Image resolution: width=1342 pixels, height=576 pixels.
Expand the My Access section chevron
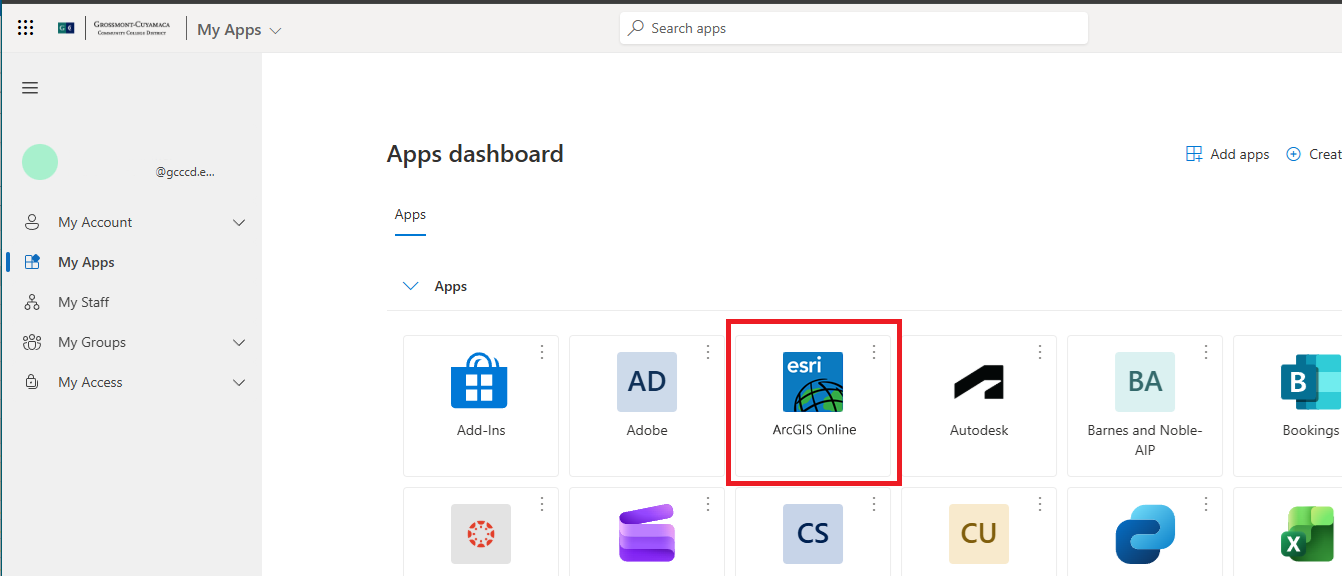point(239,382)
